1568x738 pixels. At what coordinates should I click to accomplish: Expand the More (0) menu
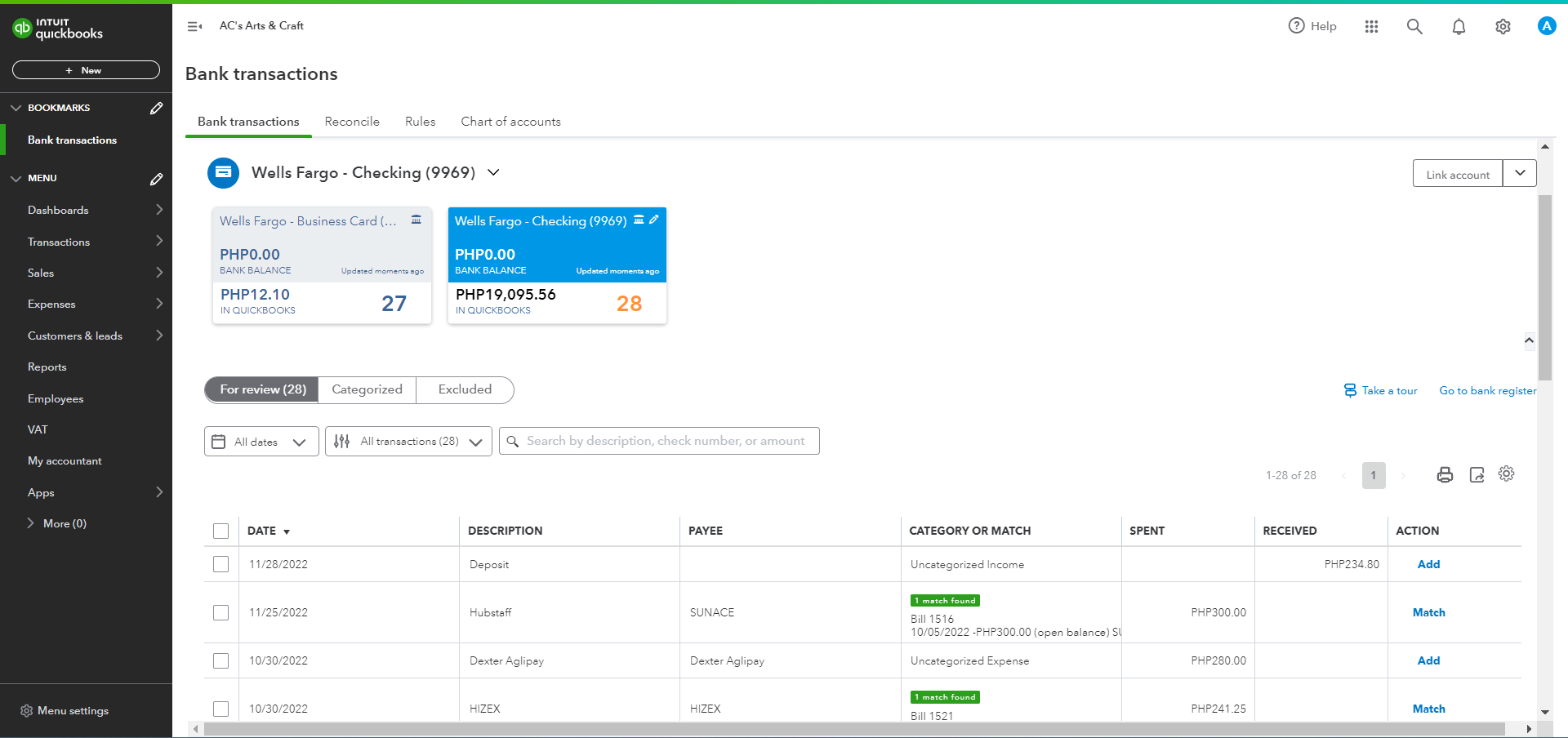[x=57, y=523]
